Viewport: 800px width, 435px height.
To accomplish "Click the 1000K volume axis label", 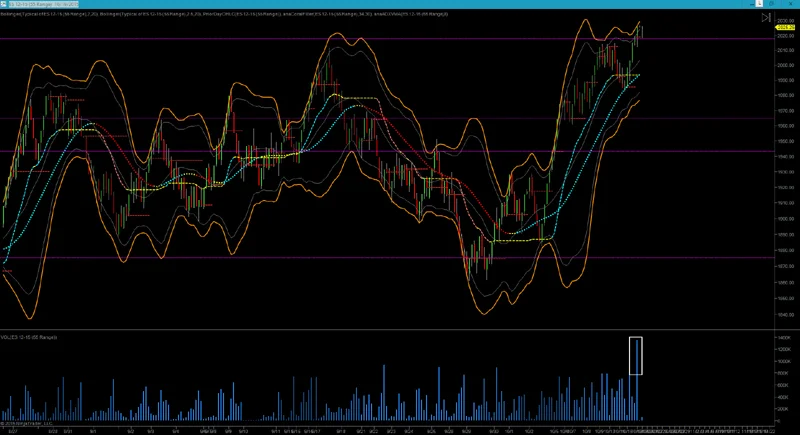I will click(x=784, y=361).
